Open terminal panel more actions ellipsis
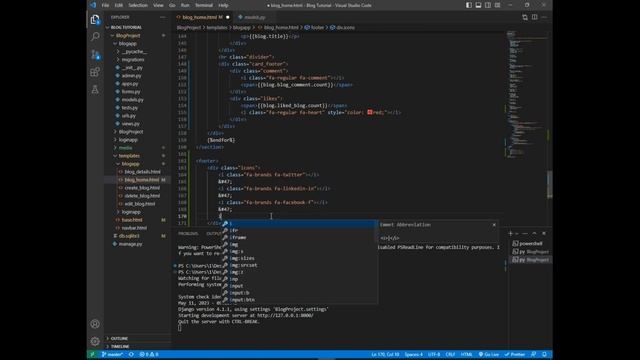The height and width of the screenshot is (360, 640). tap(525, 233)
